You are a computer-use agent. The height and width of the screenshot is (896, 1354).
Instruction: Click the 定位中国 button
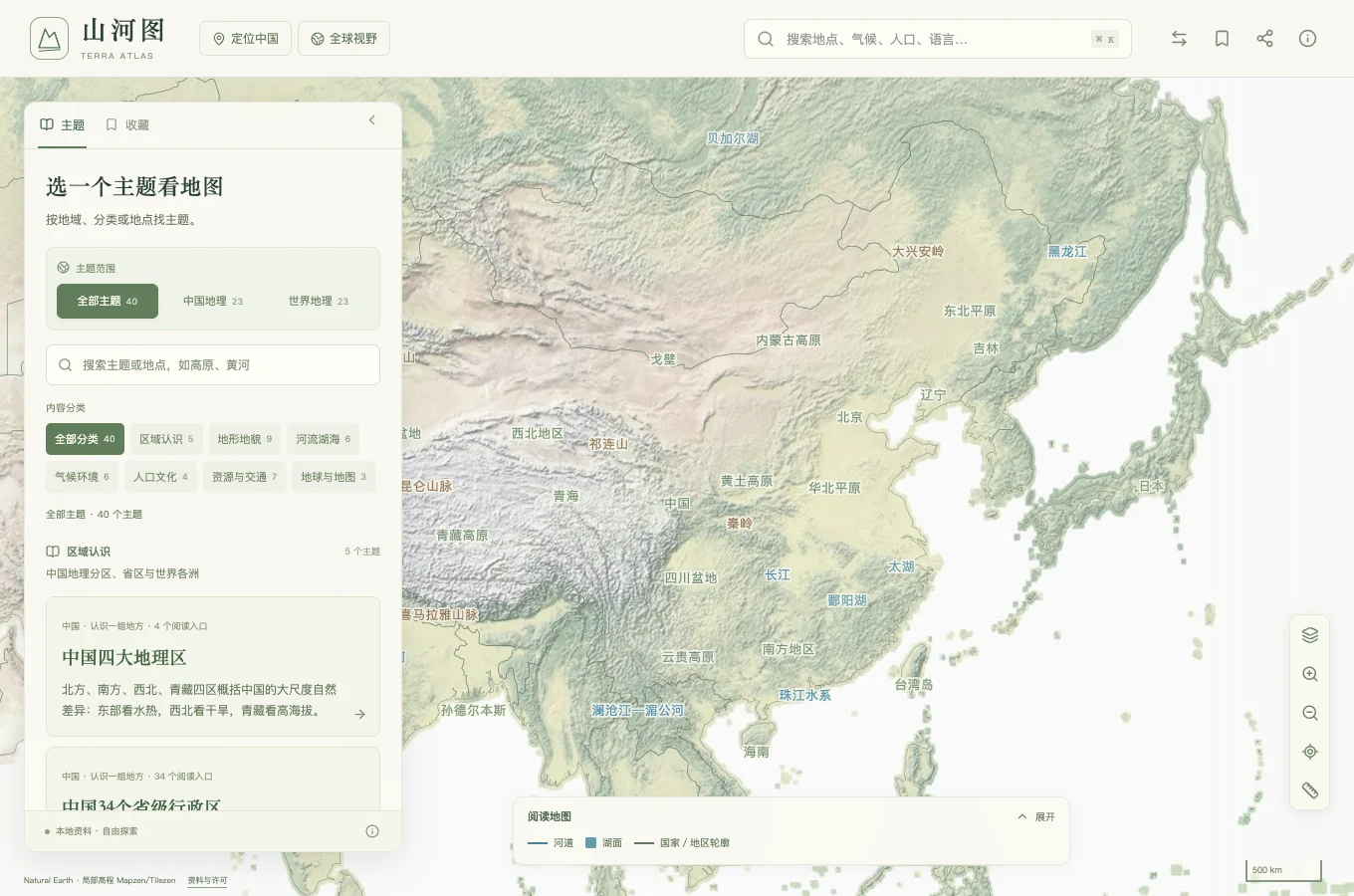coord(246,39)
